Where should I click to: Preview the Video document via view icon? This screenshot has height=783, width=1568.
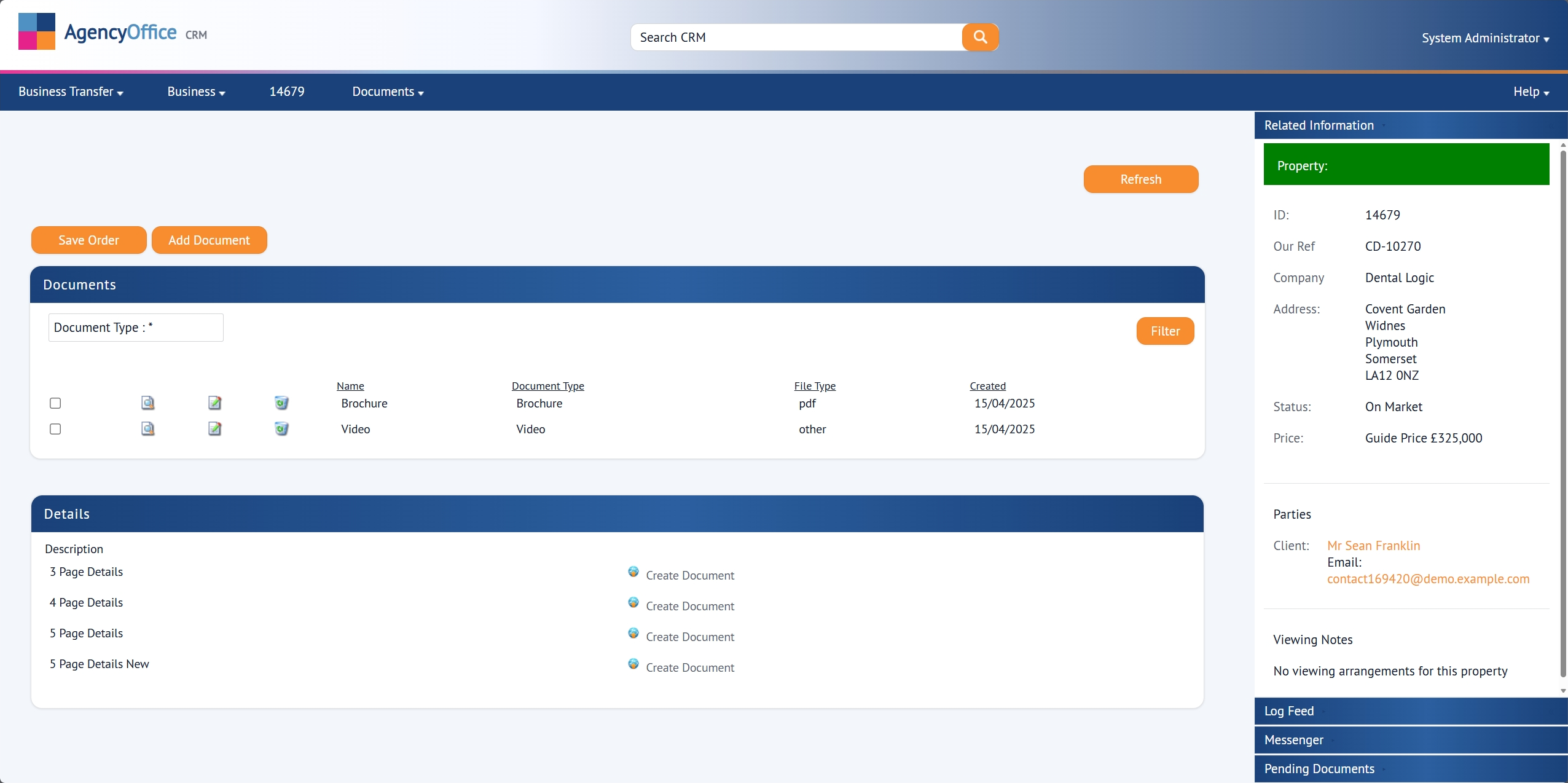point(147,429)
